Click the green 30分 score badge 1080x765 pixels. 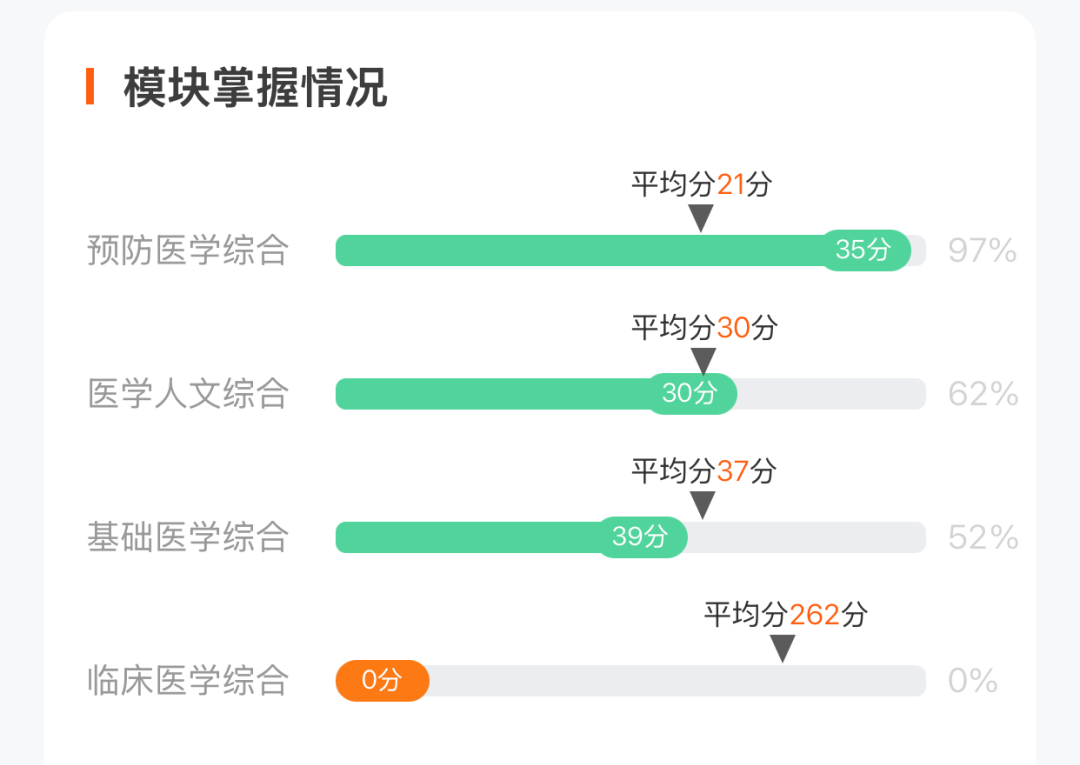[691, 393]
